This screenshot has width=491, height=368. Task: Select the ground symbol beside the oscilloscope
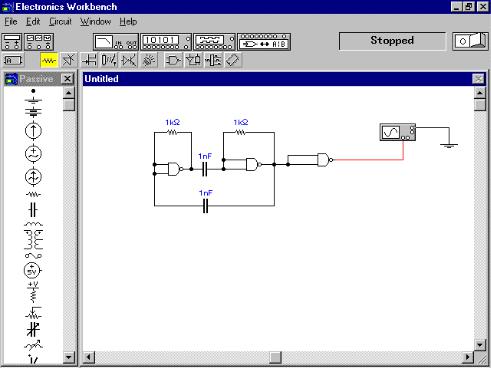449,145
